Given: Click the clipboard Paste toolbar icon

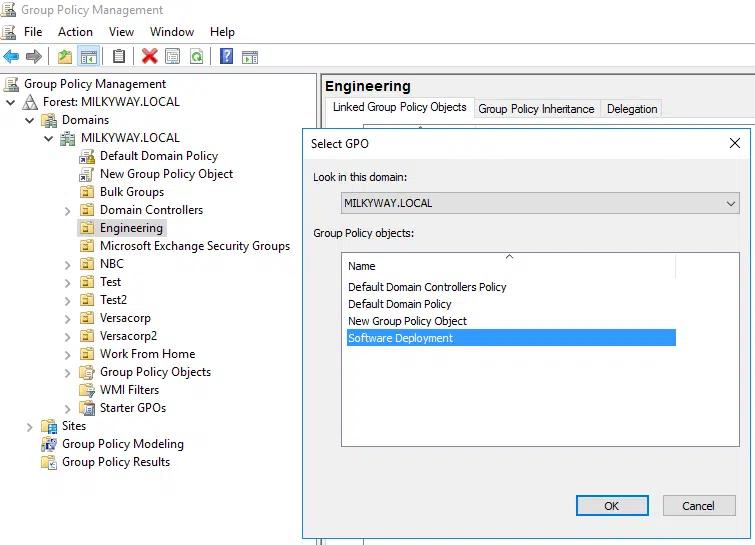Looking at the screenshot, I should pos(118,56).
